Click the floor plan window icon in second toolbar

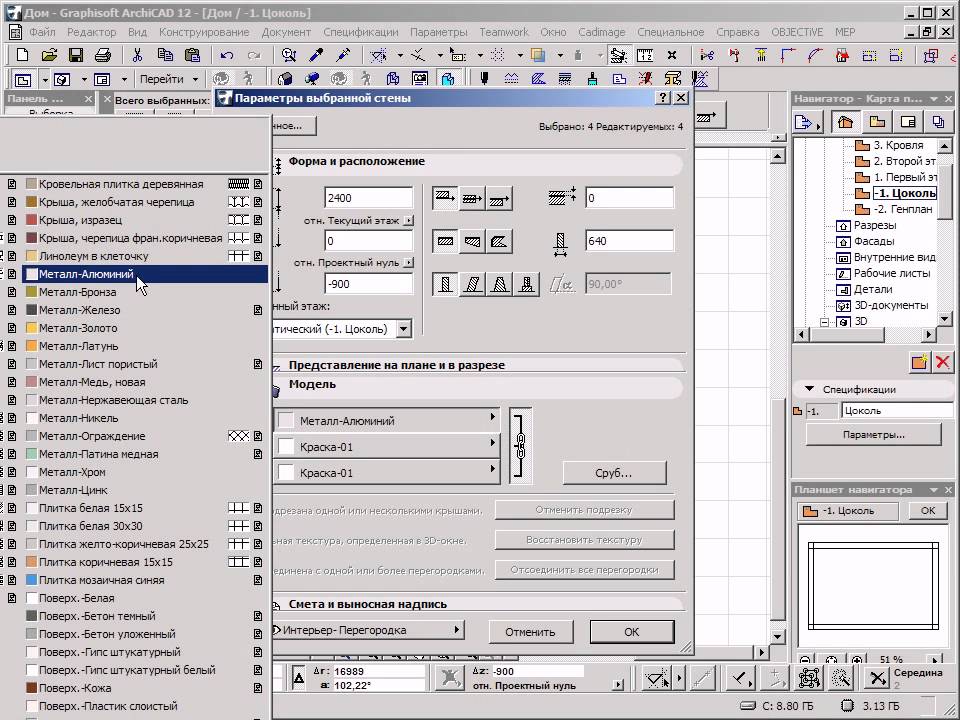tap(23, 80)
